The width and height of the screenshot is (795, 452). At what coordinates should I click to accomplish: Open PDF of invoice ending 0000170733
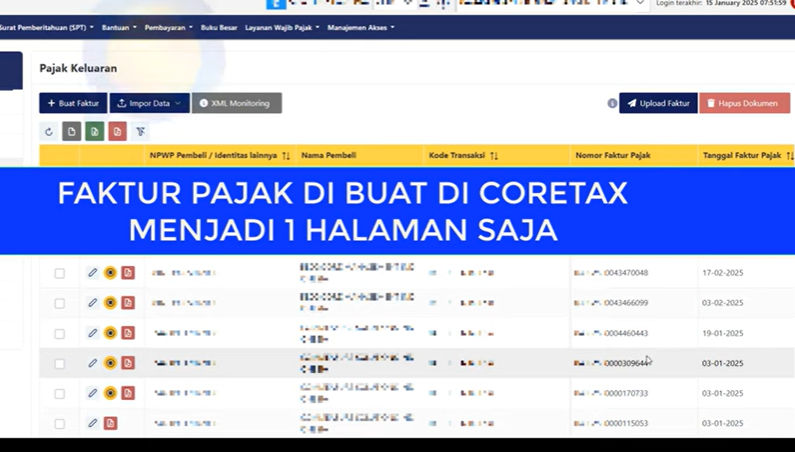tap(128, 393)
